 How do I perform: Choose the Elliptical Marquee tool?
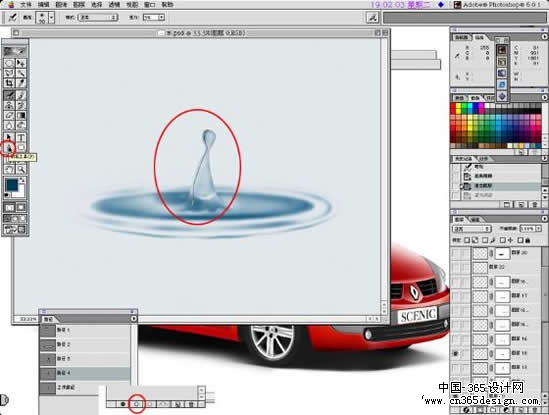9,63
